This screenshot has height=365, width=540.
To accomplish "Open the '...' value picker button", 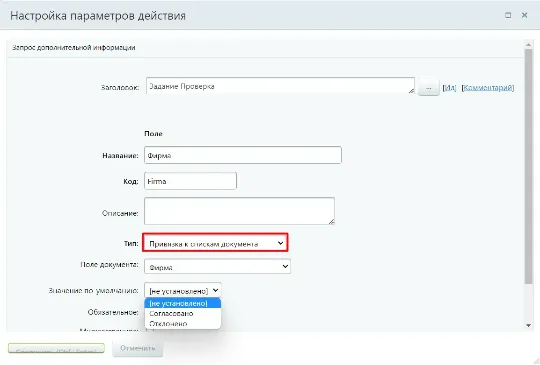I will (x=428, y=88).
